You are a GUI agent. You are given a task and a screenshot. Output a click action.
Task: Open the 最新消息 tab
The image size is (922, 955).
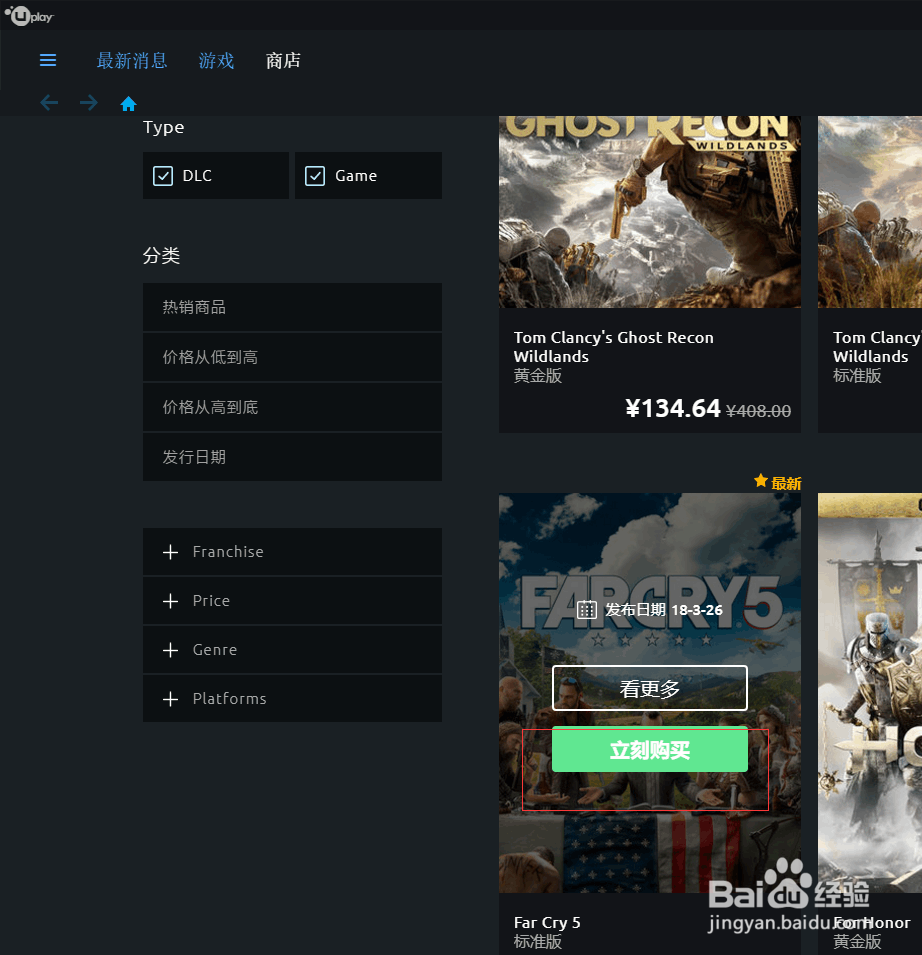(x=132, y=61)
